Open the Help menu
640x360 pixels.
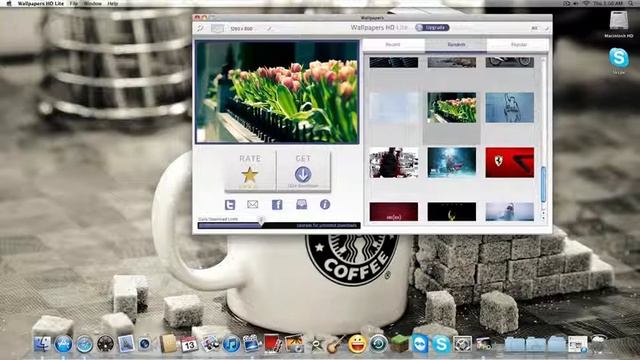tap(113, 3)
